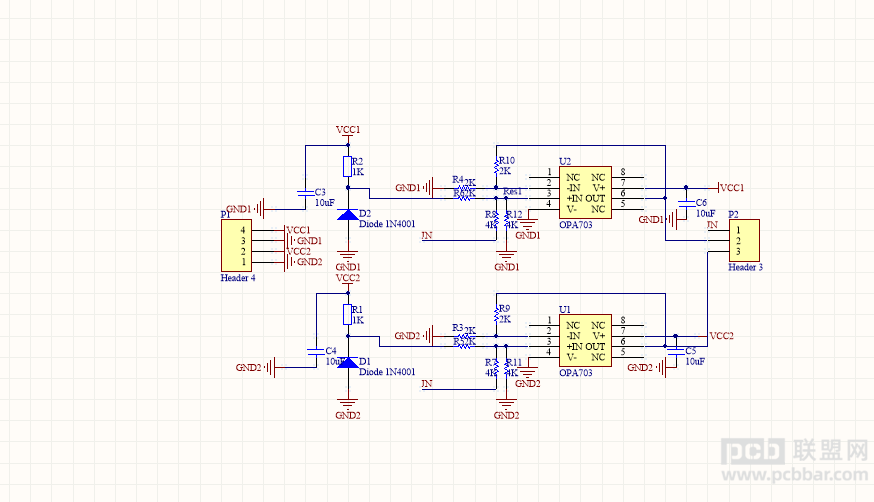Click the GND1 ground symbol below D2

click(348, 256)
